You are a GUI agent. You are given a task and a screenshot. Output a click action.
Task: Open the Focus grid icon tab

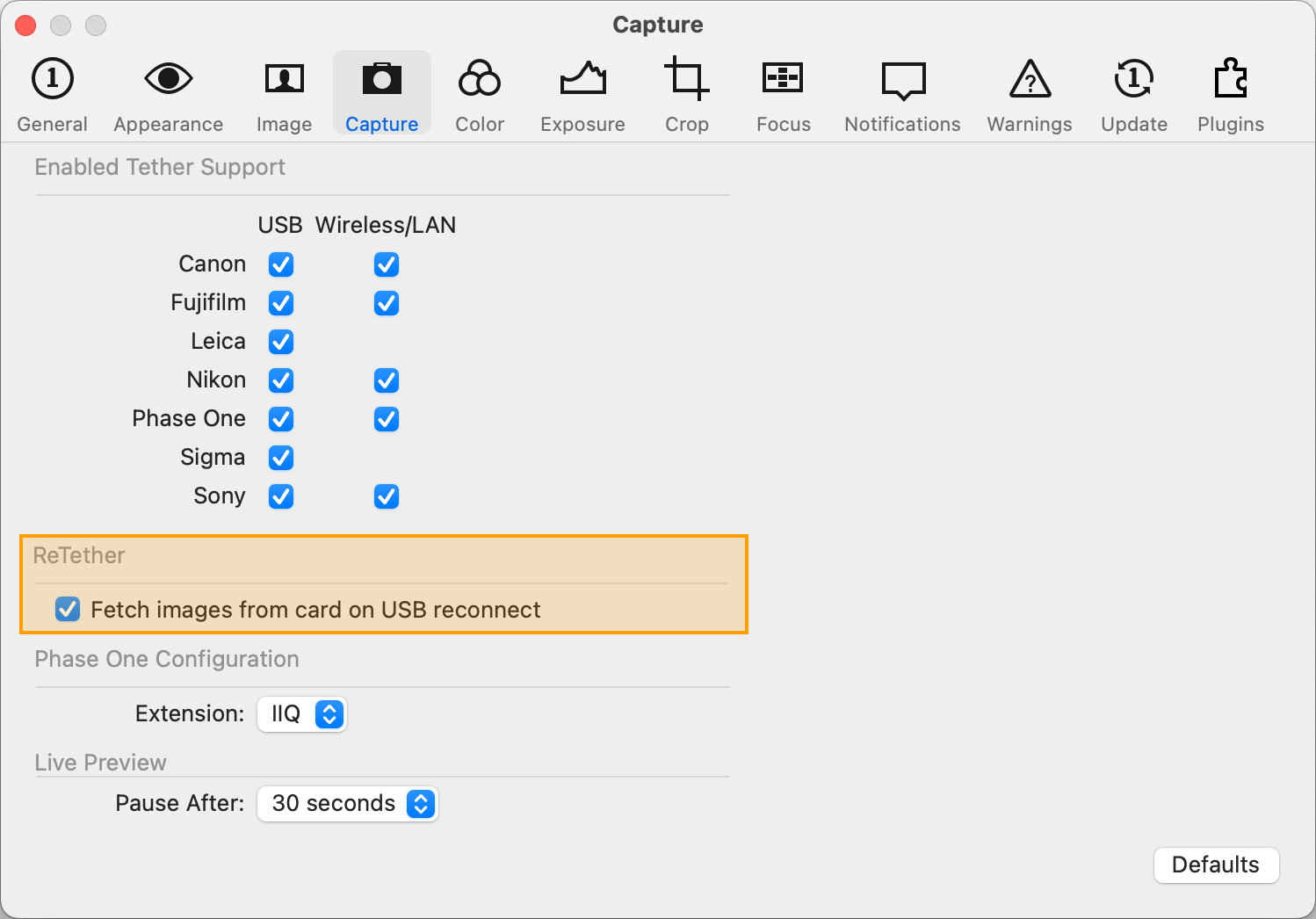[x=783, y=77]
